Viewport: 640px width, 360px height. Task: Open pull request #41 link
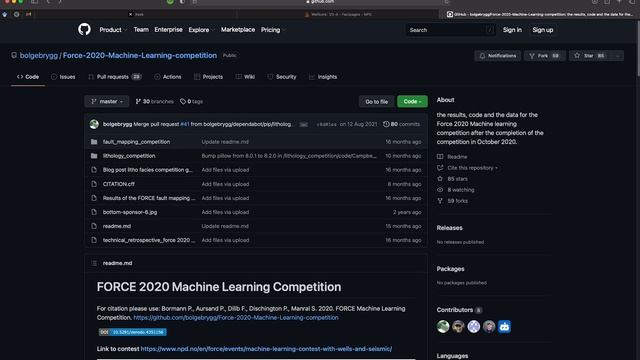(x=185, y=124)
